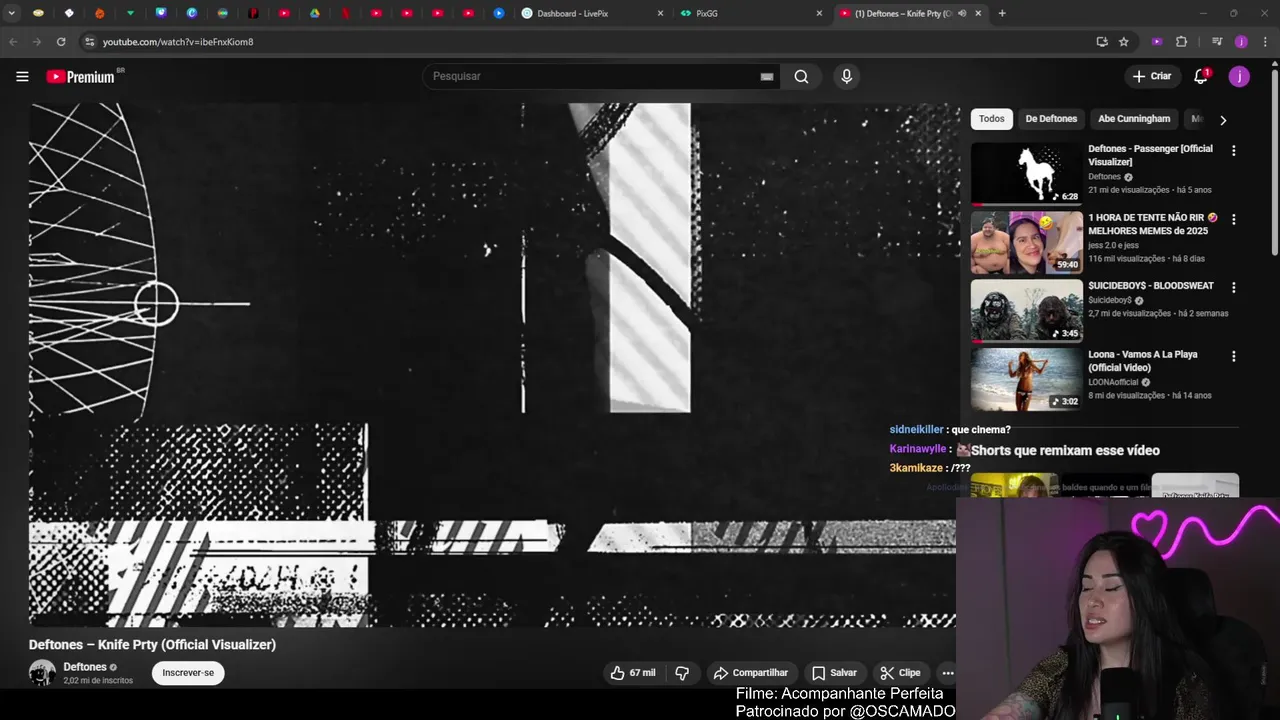Close the Dashboard - LivePix tab
1280x720 pixels.
pyautogui.click(x=660, y=13)
